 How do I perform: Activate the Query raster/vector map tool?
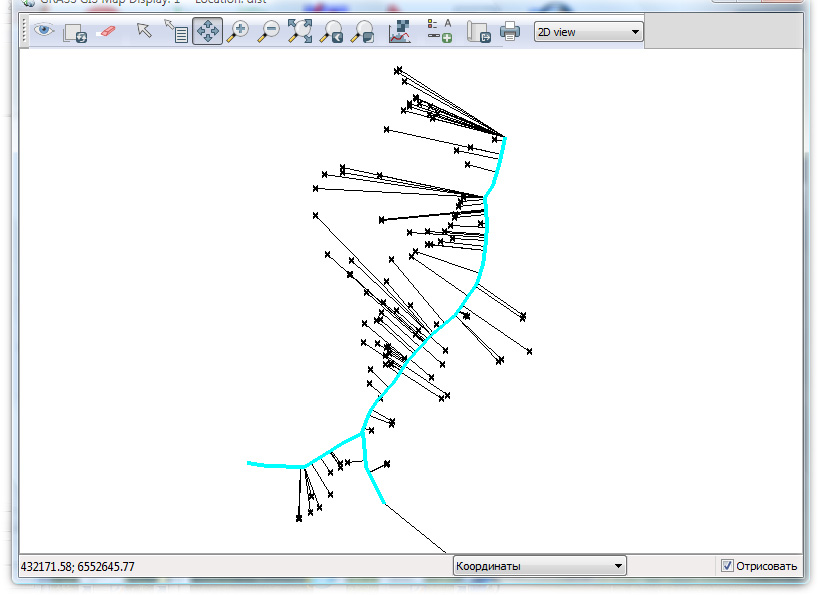[x=176, y=31]
